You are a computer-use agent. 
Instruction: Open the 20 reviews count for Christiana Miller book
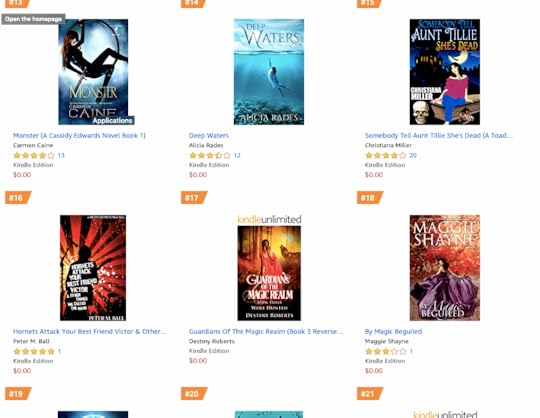[413, 155]
